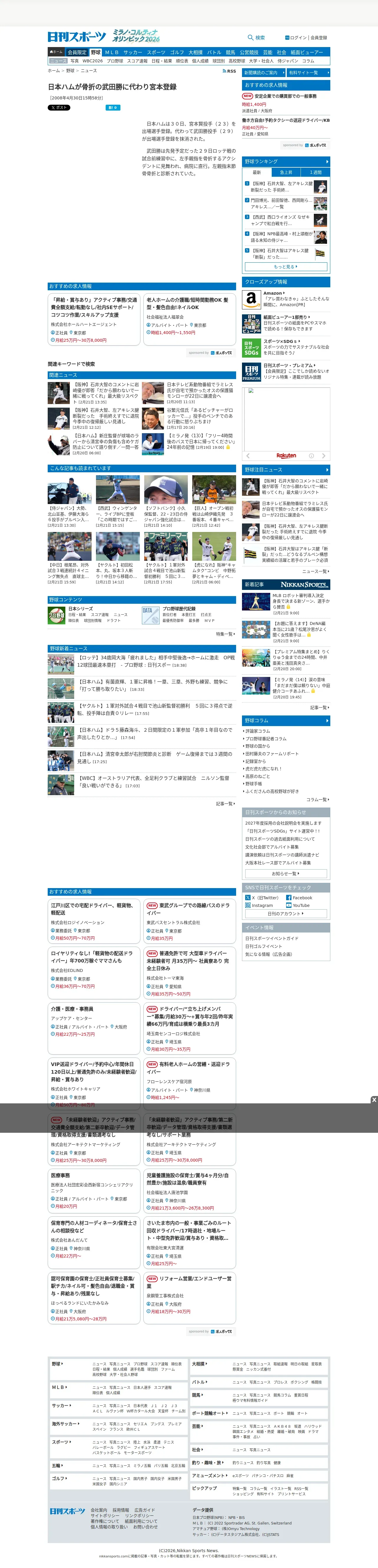This screenshot has height=1568, width=378.
Task: Expand the 野球コラム header arrow
Action: [x=327, y=721]
